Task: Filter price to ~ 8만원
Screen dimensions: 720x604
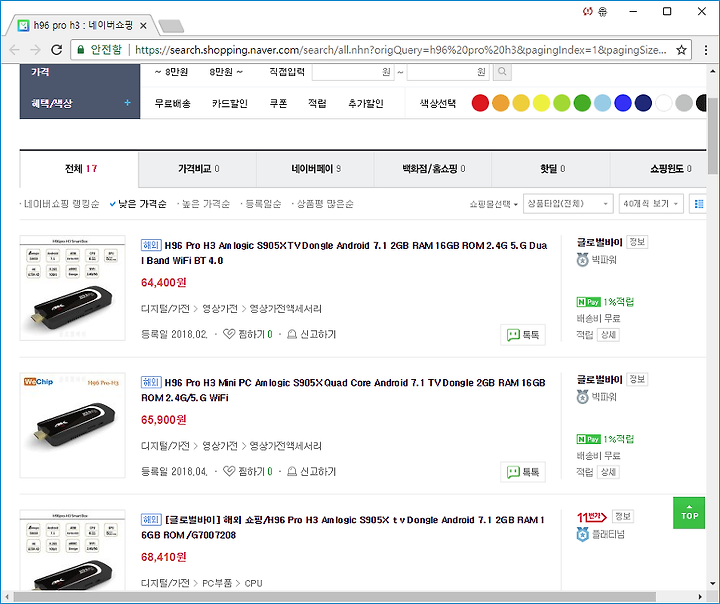Action: (x=171, y=72)
